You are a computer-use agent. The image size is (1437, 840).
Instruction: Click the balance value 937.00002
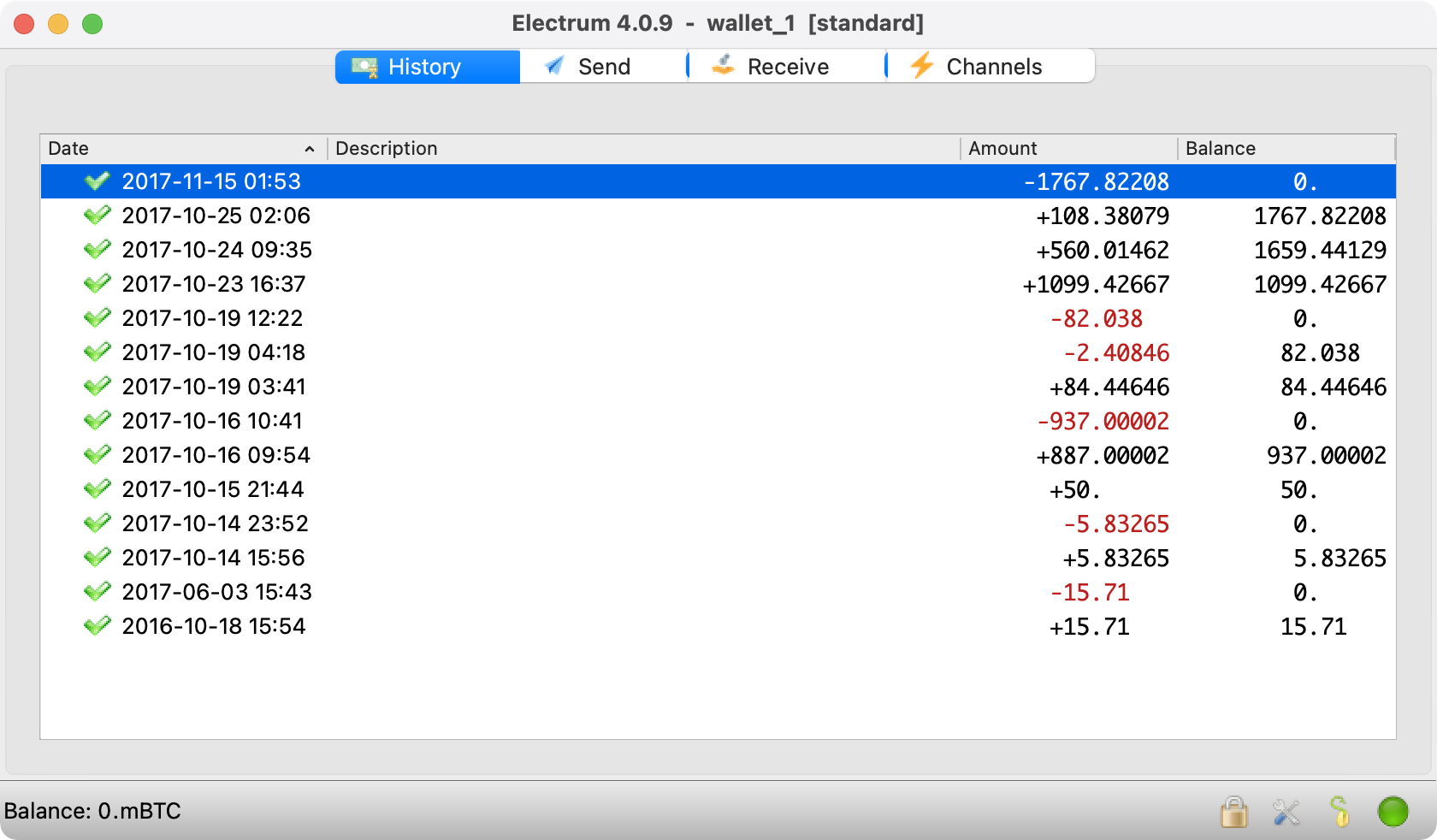click(x=1327, y=455)
